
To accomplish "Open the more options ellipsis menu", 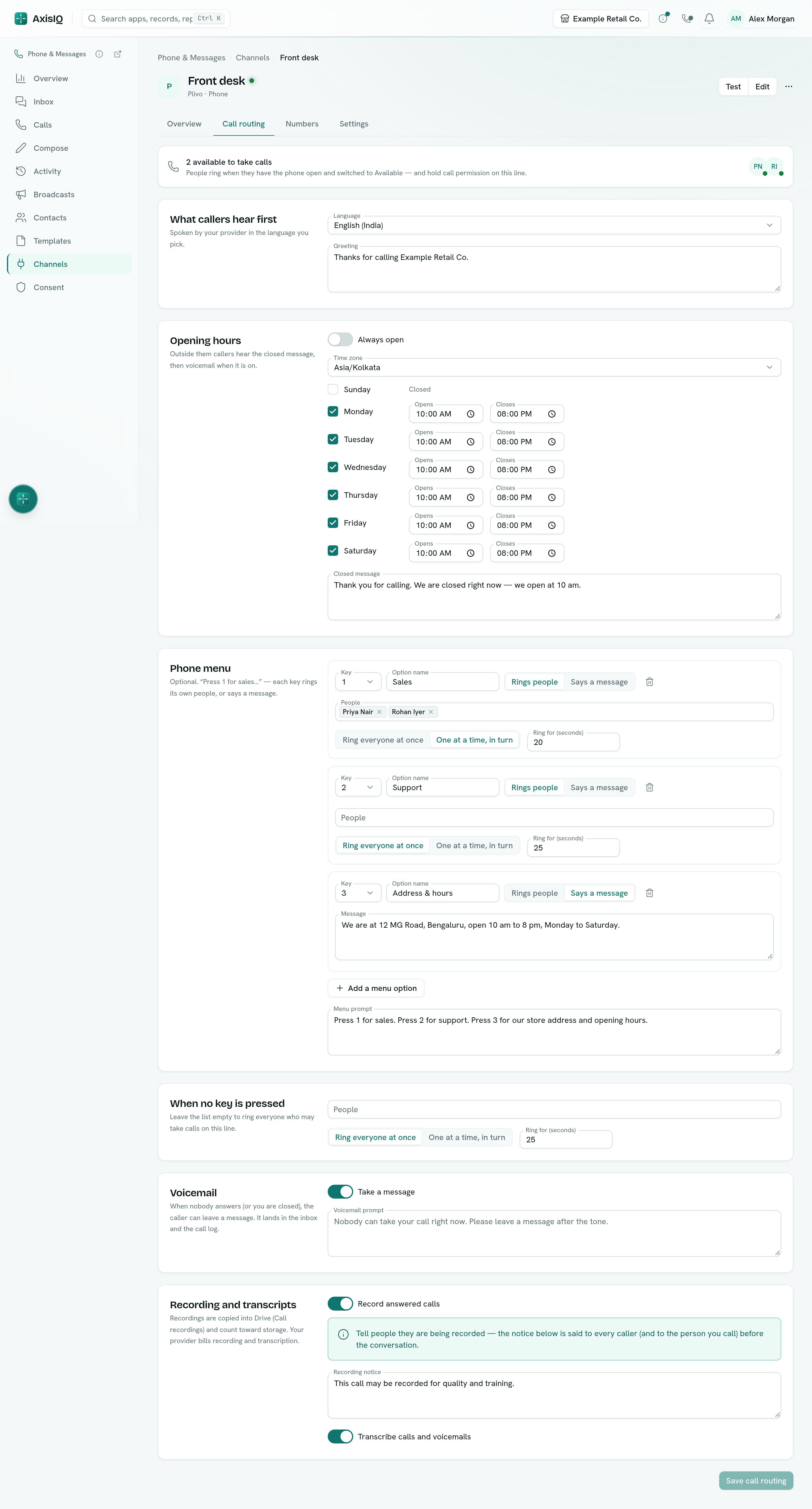I will [789, 87].
